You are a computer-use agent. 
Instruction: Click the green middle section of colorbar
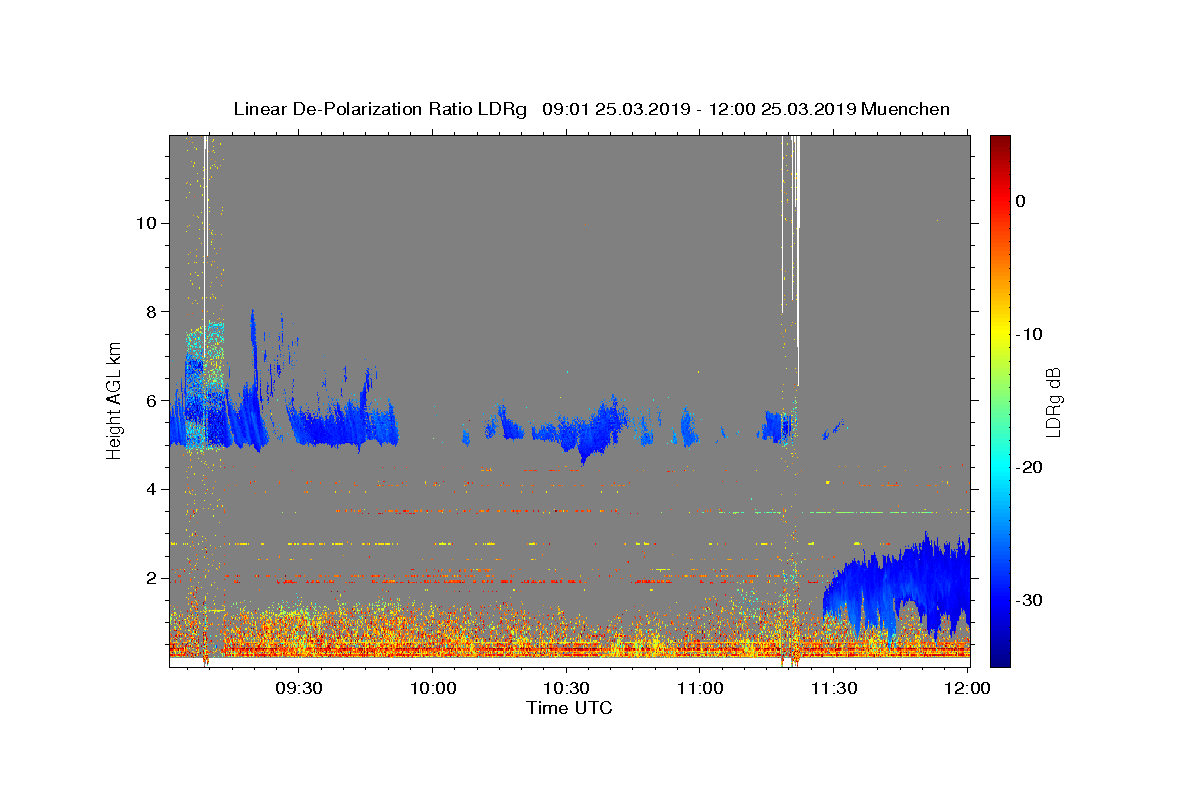point(1000,401)
